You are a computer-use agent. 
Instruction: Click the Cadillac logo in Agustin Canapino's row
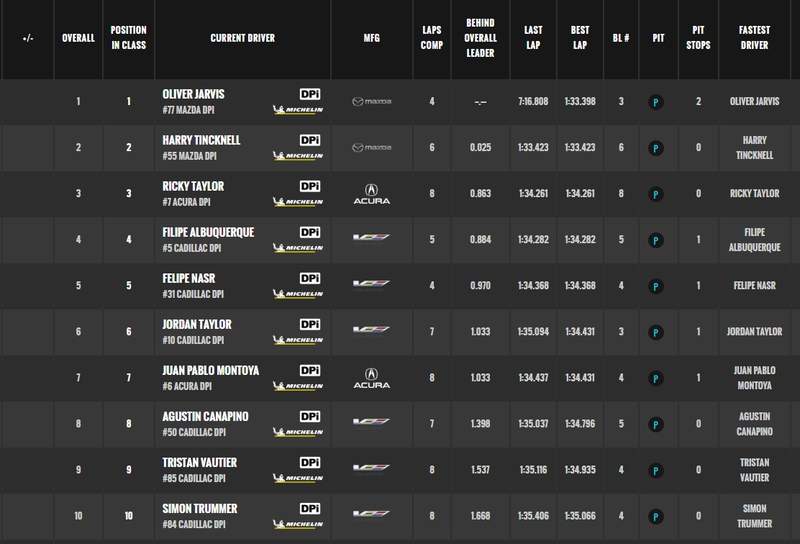[371, 423]
